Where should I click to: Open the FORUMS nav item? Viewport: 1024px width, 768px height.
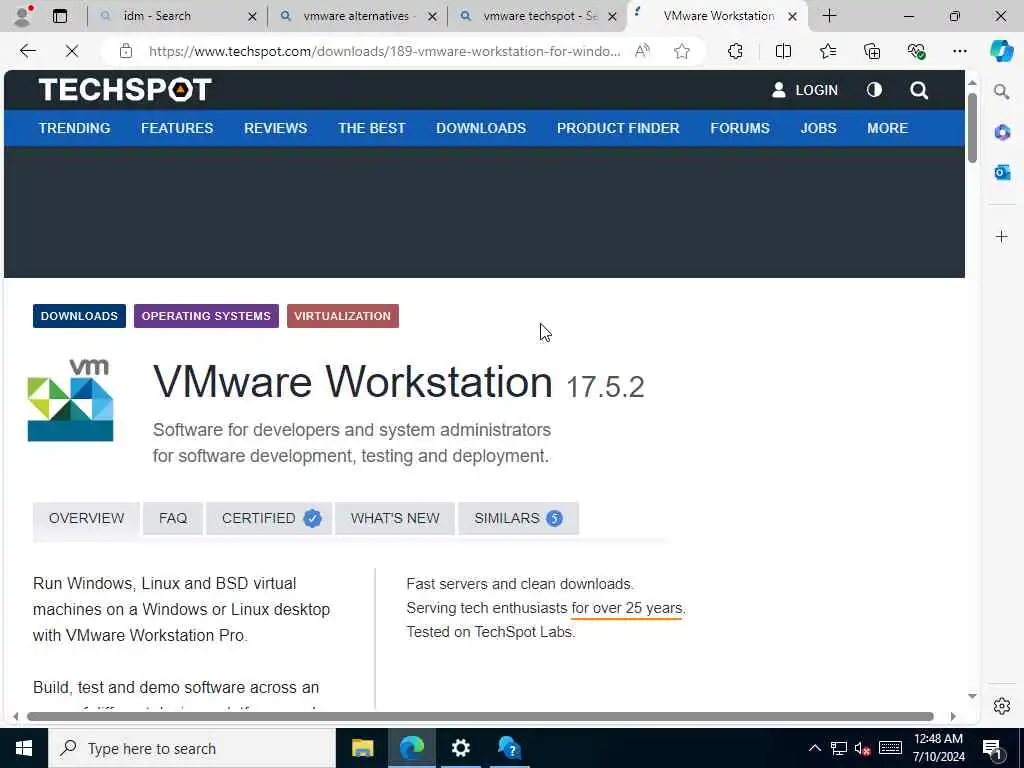(740, 128)
